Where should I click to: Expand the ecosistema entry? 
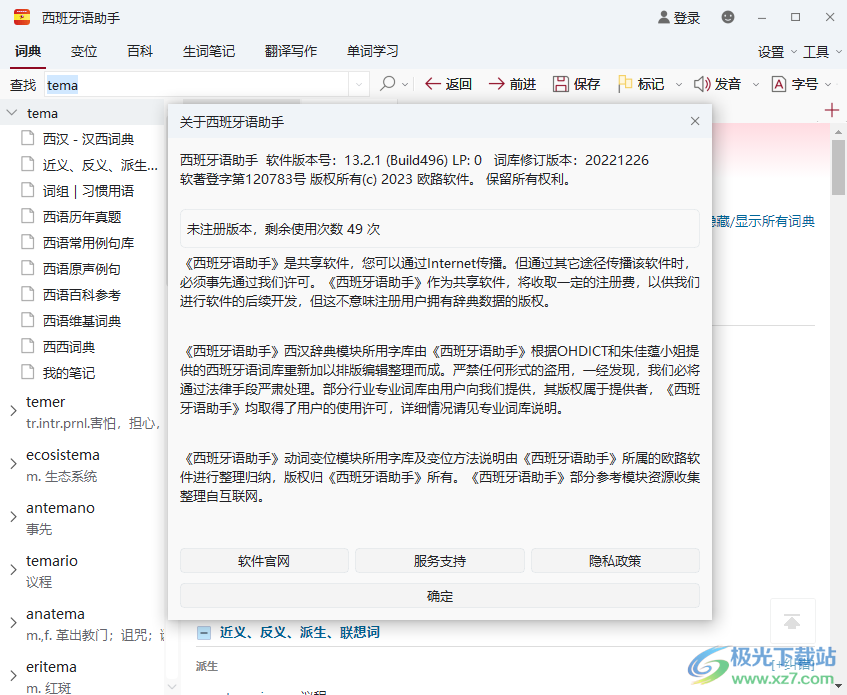tap(13, 463)
